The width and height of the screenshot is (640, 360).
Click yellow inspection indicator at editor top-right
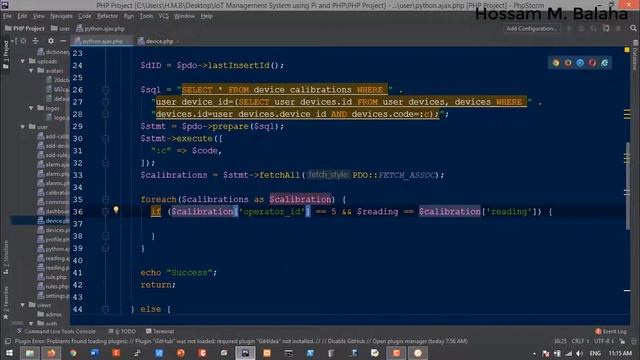[627, 50]
